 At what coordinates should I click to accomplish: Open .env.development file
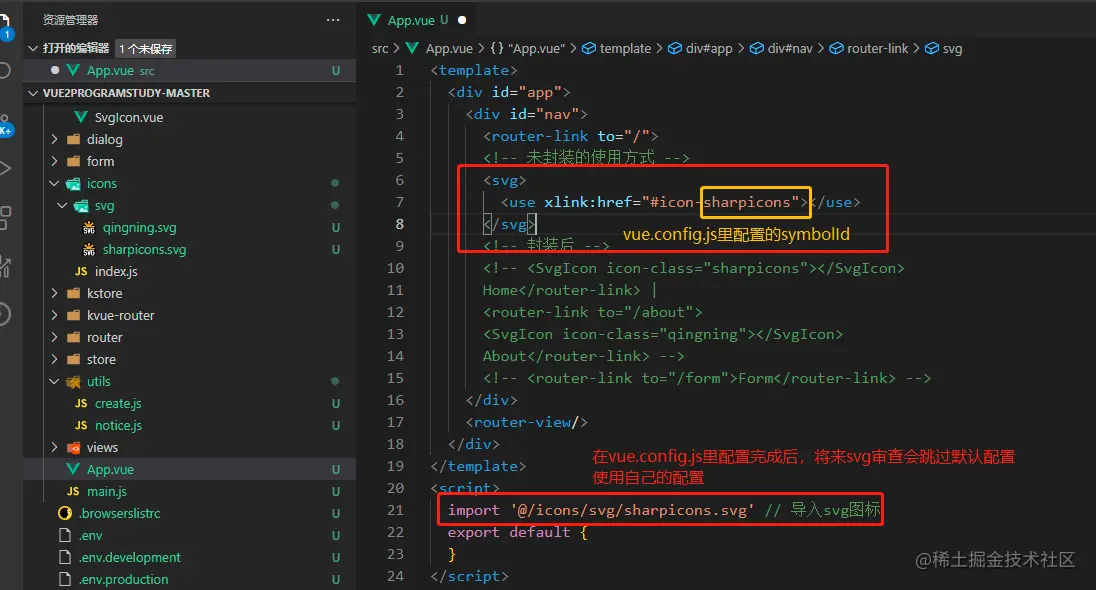(x=129, y=557)
